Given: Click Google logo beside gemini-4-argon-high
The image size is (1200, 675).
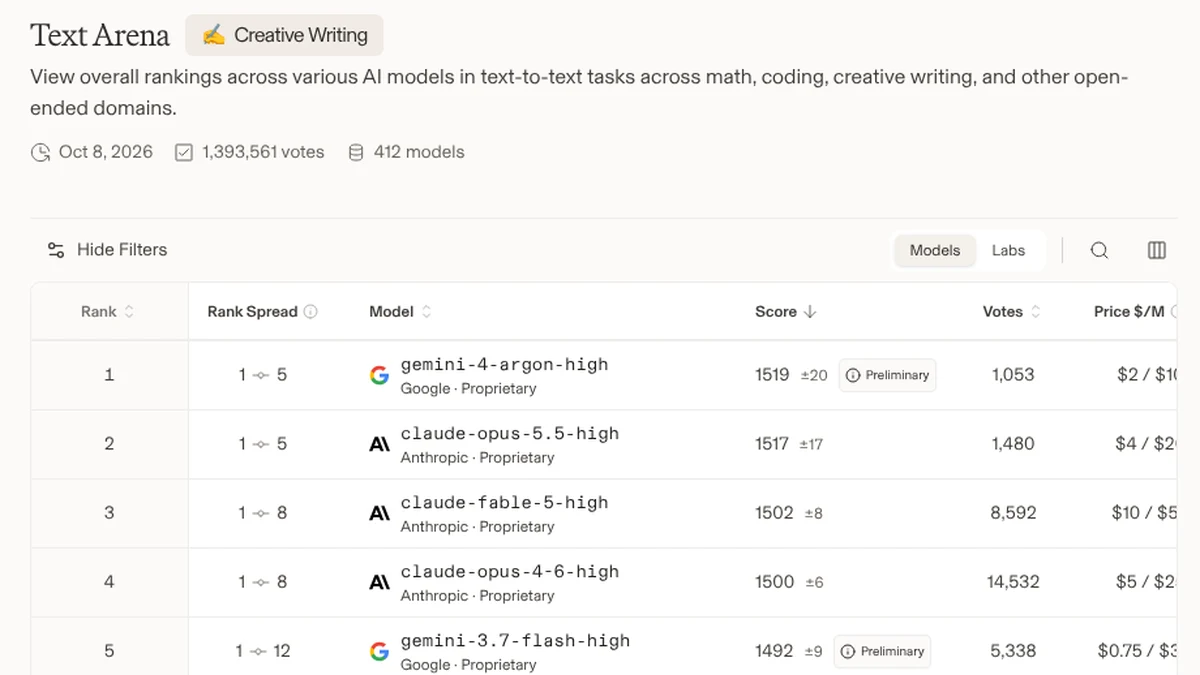Looking at the screenshot, I should coord(379,375).
